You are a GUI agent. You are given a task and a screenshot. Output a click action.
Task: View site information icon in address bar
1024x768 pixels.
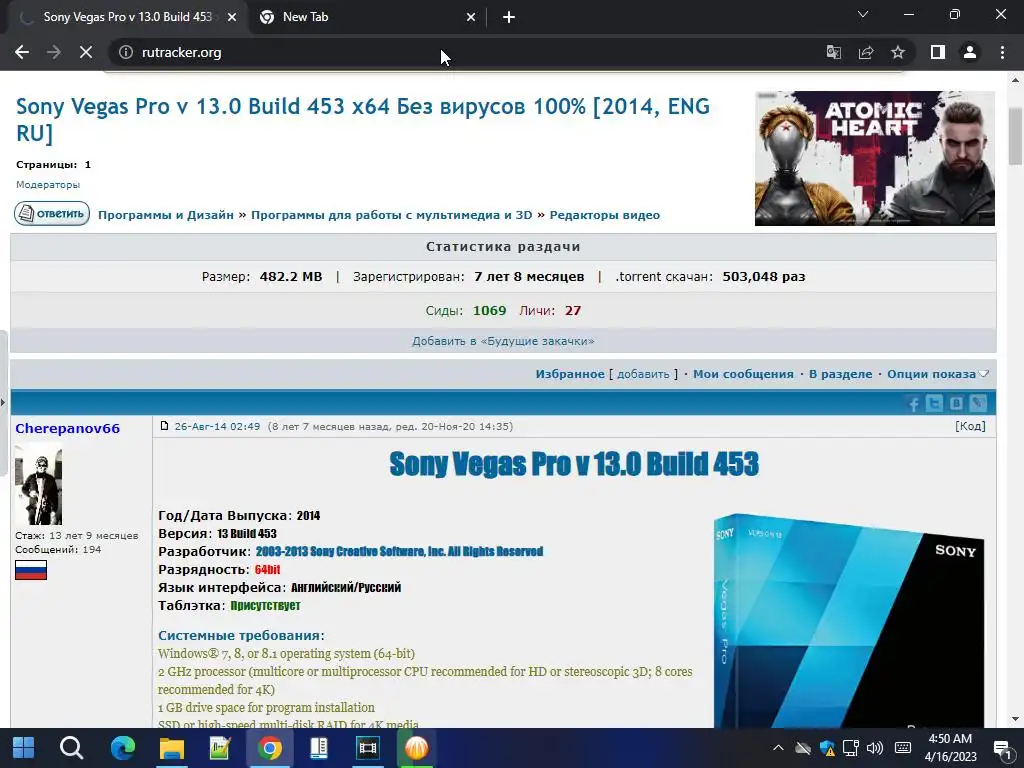tap(125, 52)
